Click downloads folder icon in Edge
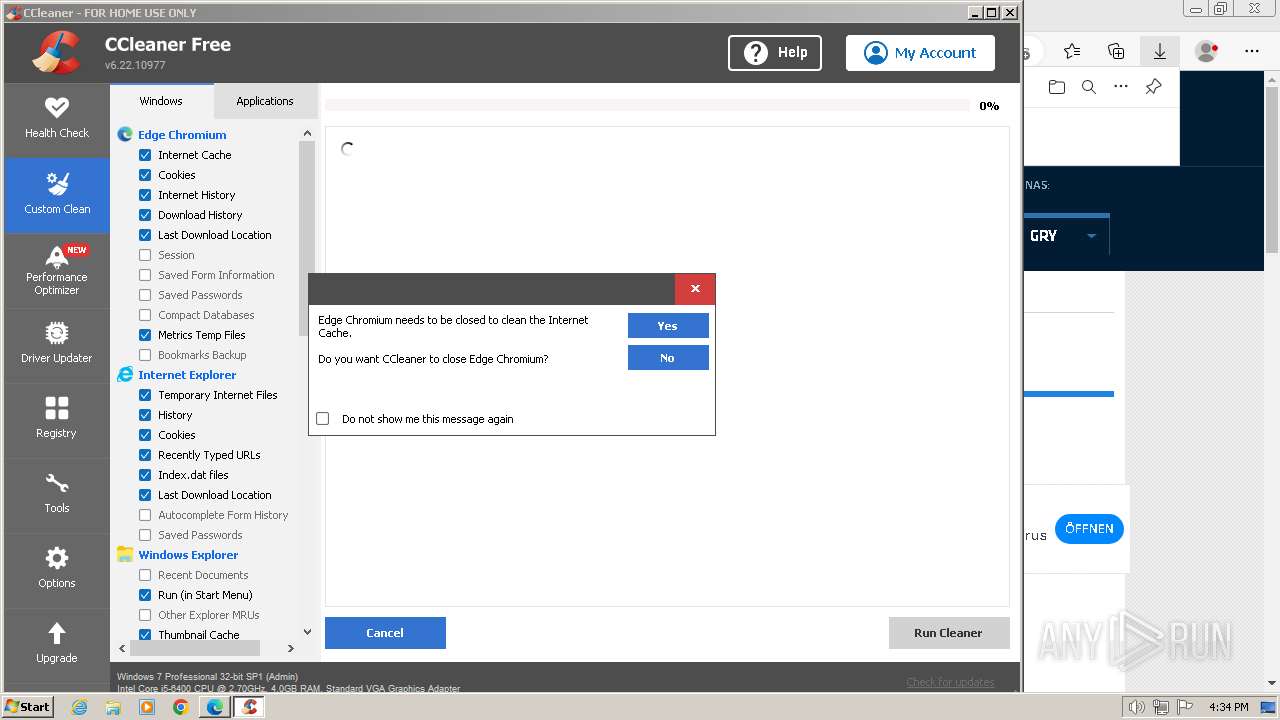This screenshot has height=720, width=1280. [x=1057, y=87]
